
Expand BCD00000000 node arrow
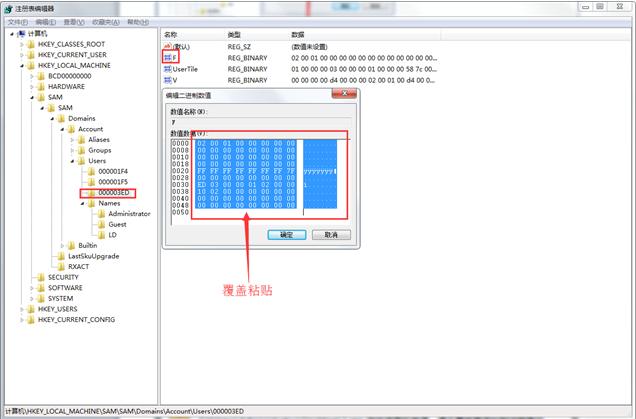pos(32,76)
